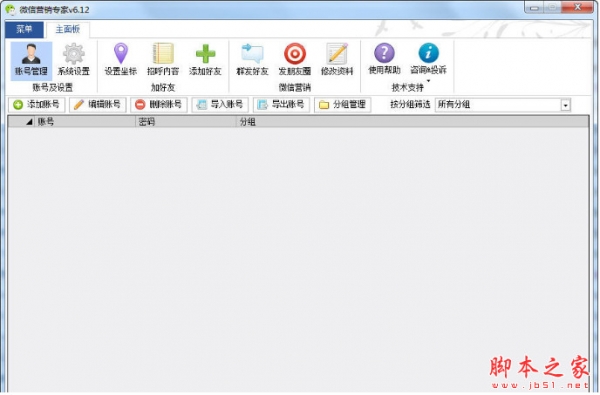Open 分组管理 folder button
600x395 pixels.
[x=342, y=104]
